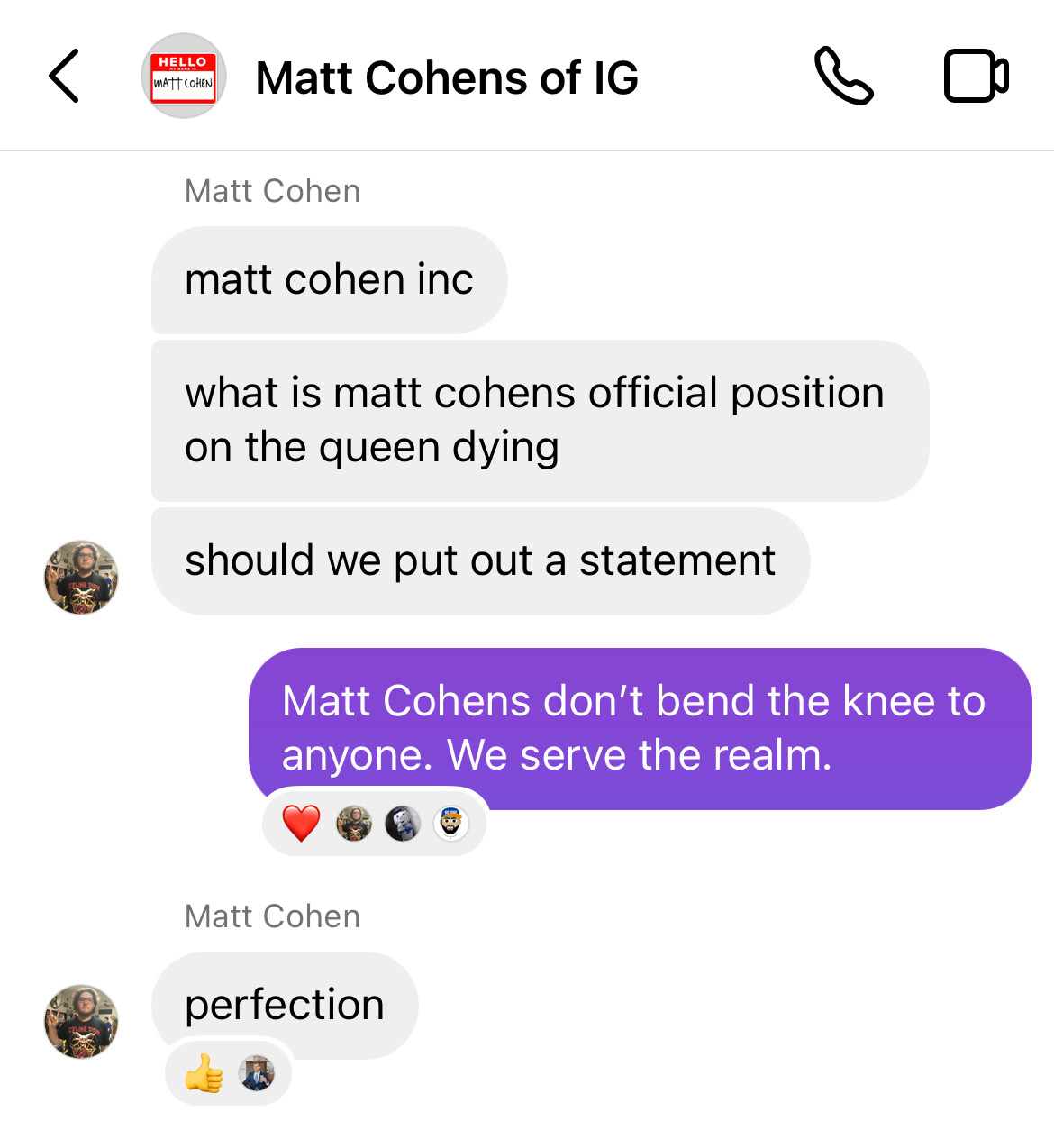This screenshot has height=1148, width=1054.
Task: Select the 'official position on the queen dying' message
Action: pyautogui.click(x=540, y=420)
